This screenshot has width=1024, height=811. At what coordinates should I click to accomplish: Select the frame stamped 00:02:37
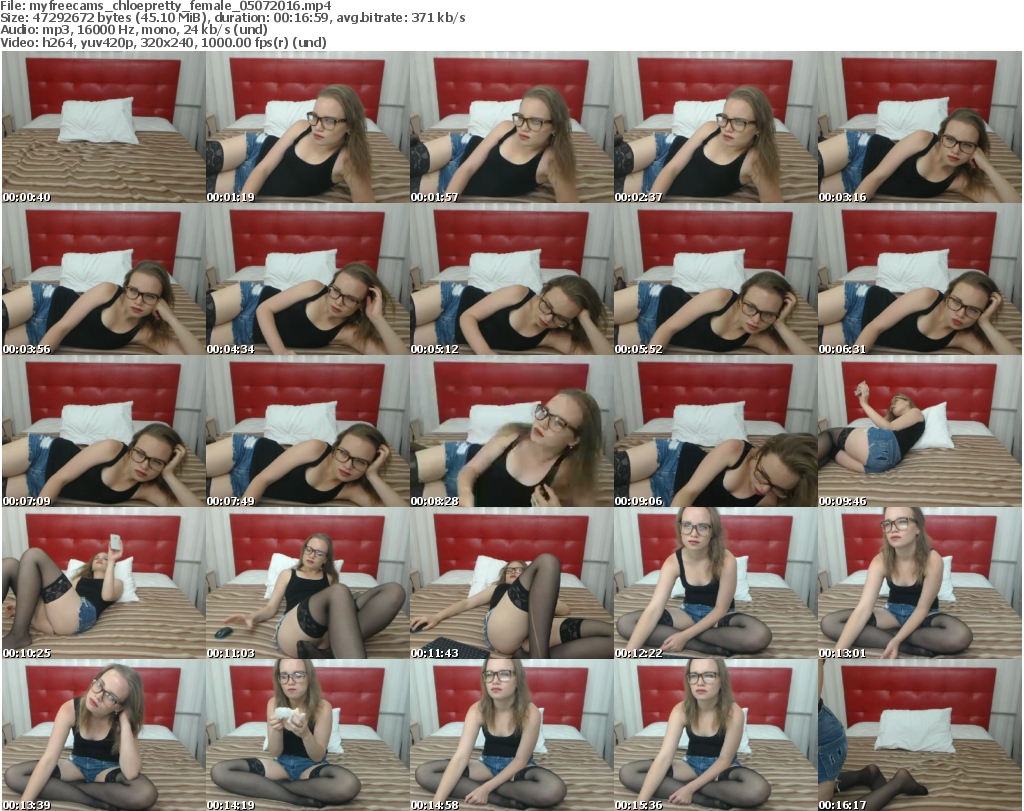tap(715, 127)
